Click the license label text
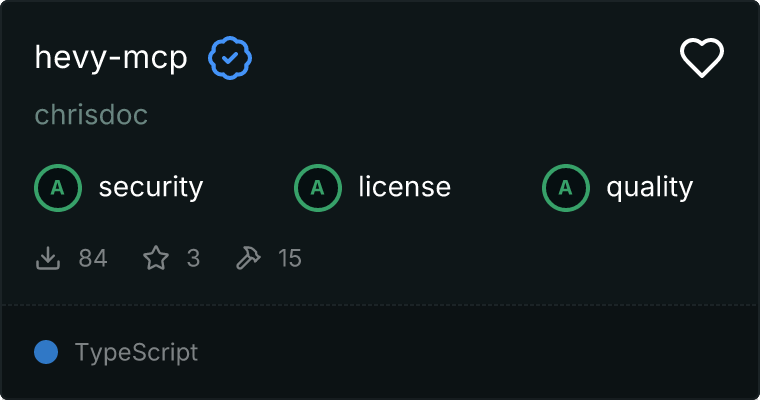760x400 pixels. 404,187
